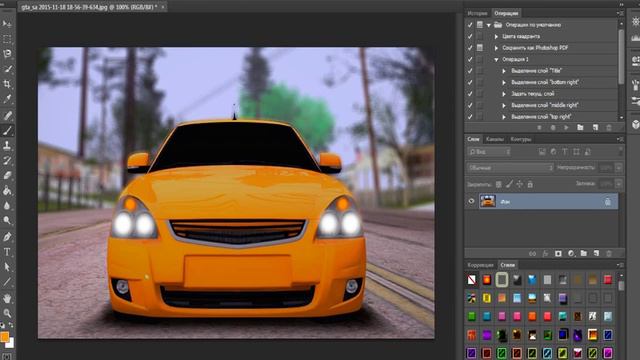Screen dimensions: 640x360
Task: Create new layer icon in Layers panel
Action: (x=596, y=253)
